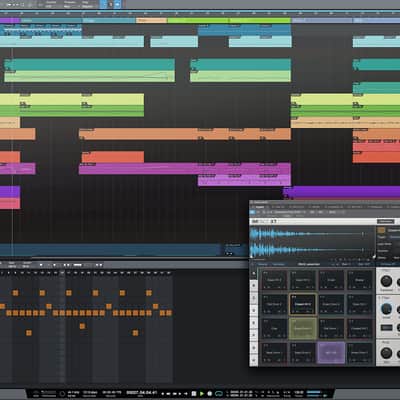The height and width of the screenshot is (400, 400).
Task: Trigger the olive green pad in Impact XT
Action: tap(303, 329)
